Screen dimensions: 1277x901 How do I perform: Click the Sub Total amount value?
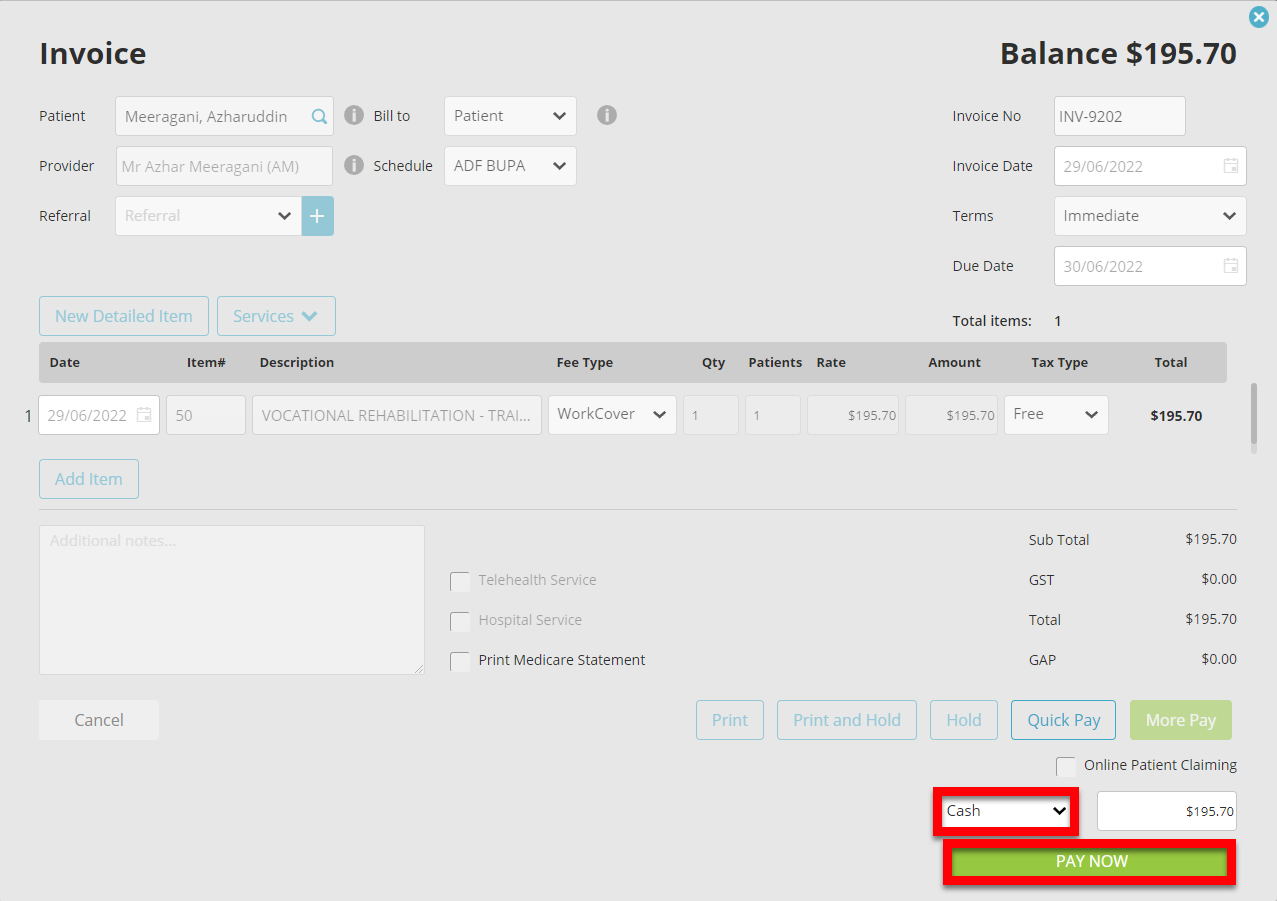tap(1210, 540)
